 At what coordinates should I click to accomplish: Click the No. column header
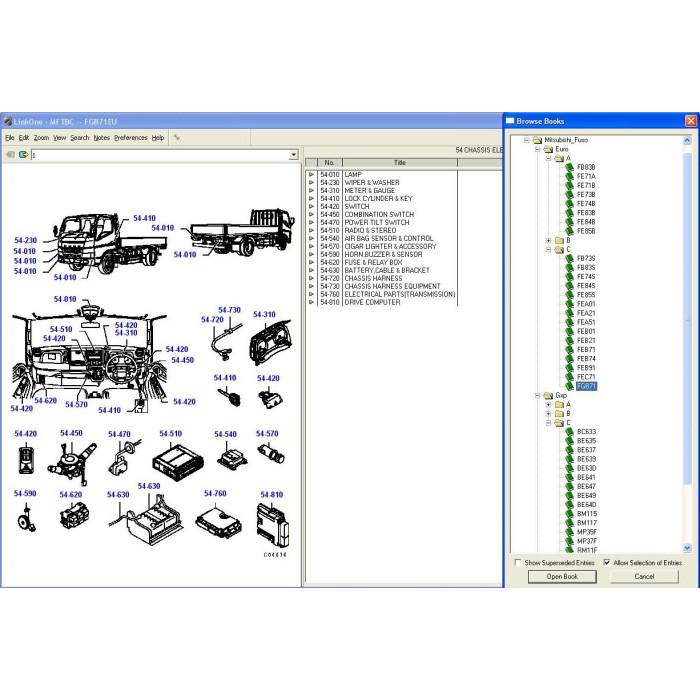pos(329,162)
